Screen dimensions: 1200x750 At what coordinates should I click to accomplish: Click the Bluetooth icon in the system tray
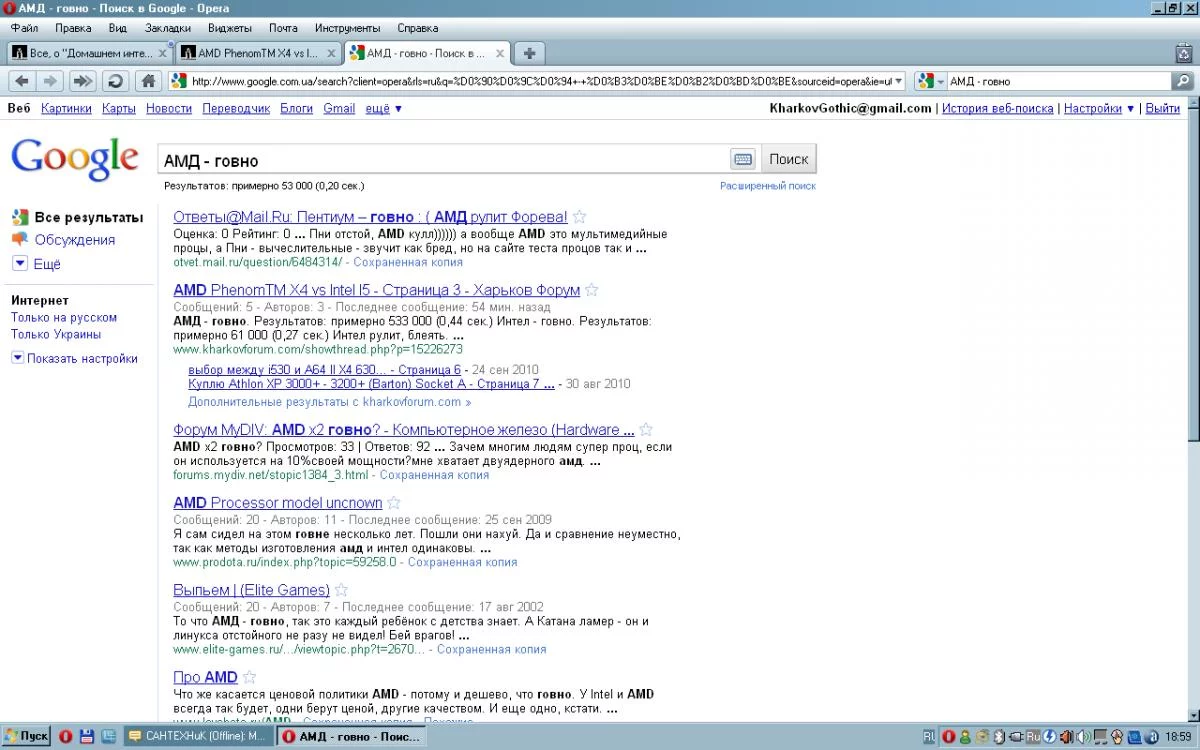tap(997, 736)
